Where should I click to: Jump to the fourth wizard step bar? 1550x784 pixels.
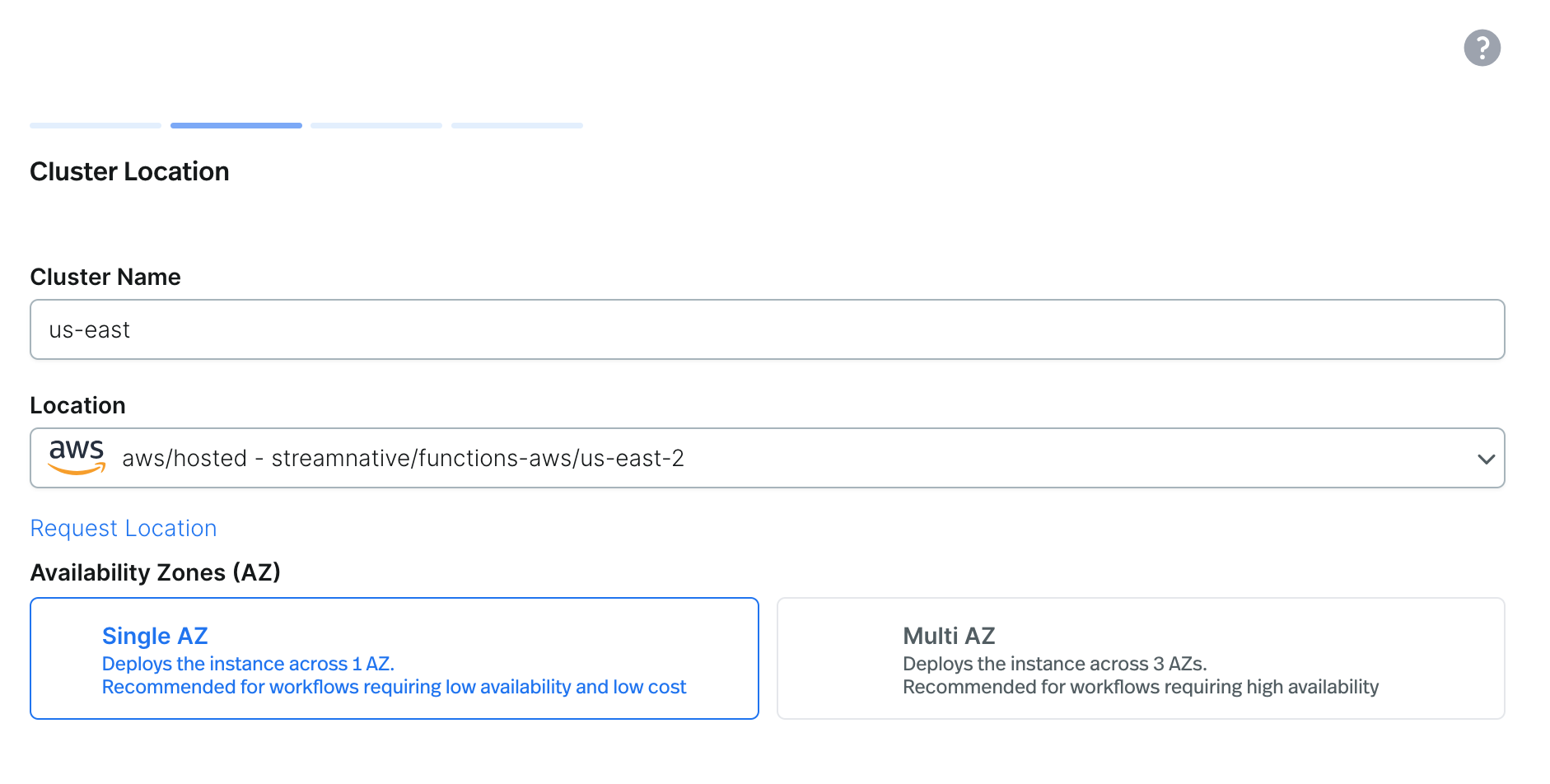click(x=517, y=125)
